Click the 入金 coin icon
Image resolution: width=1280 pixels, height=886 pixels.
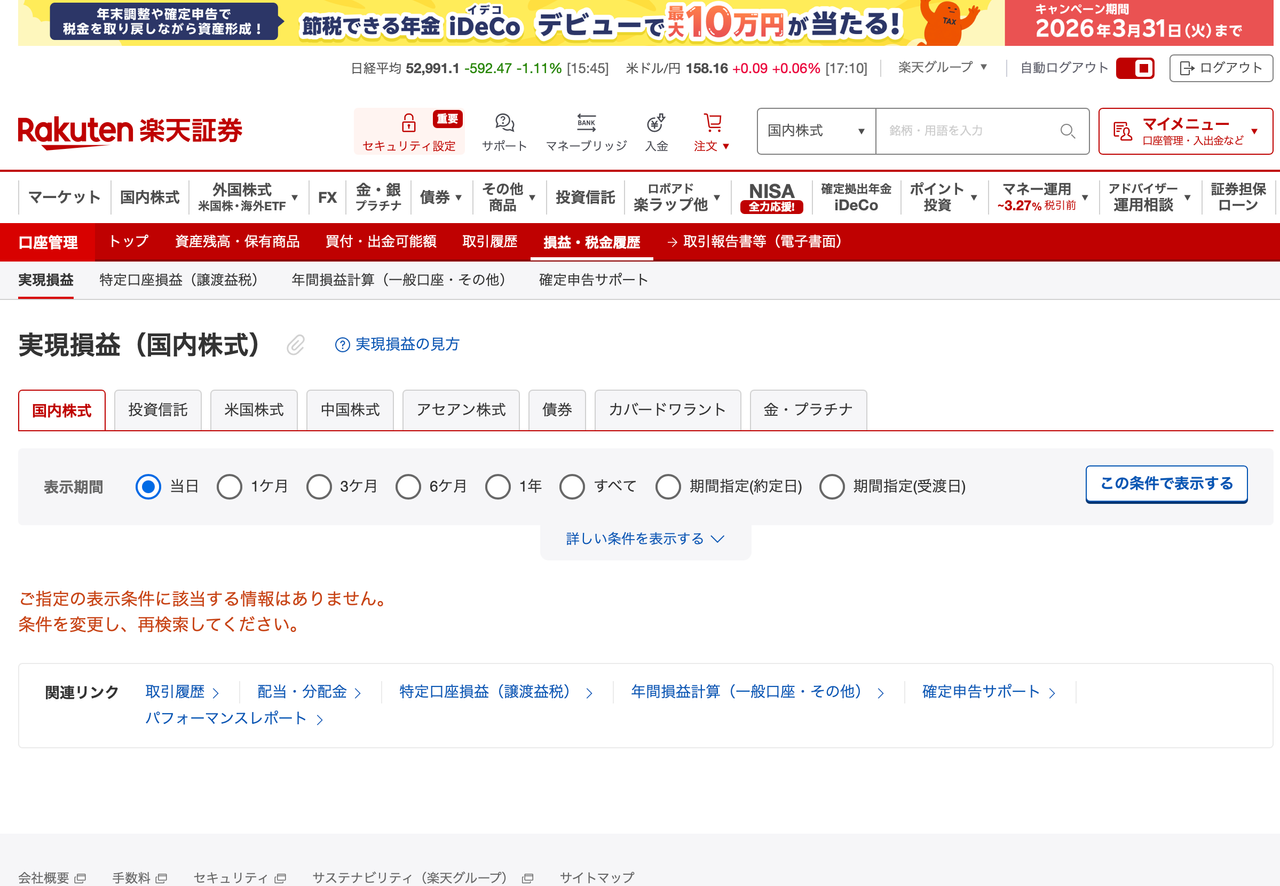(x=655, y=124)
